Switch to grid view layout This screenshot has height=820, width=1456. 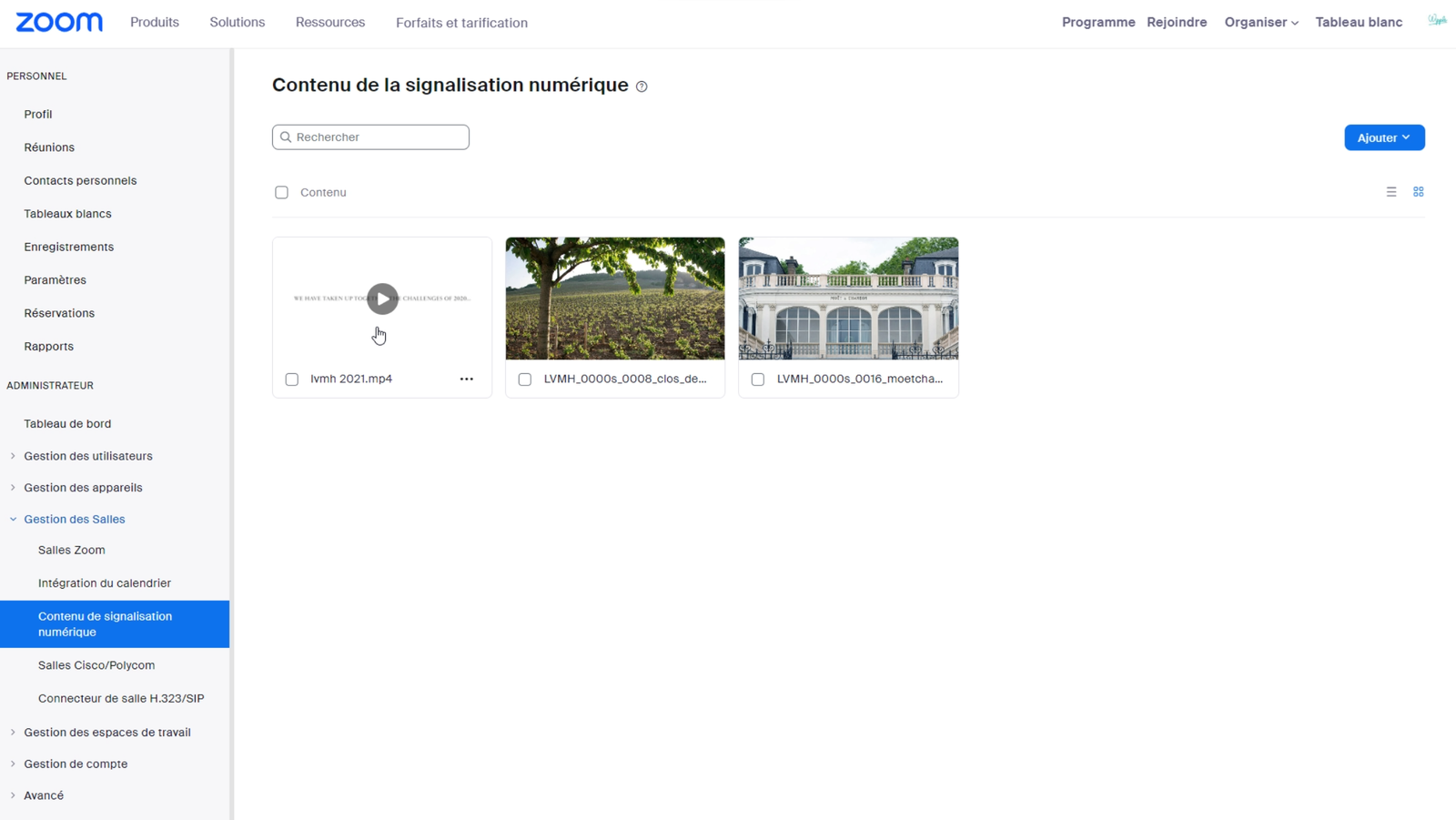click(x=1419, y=192)
